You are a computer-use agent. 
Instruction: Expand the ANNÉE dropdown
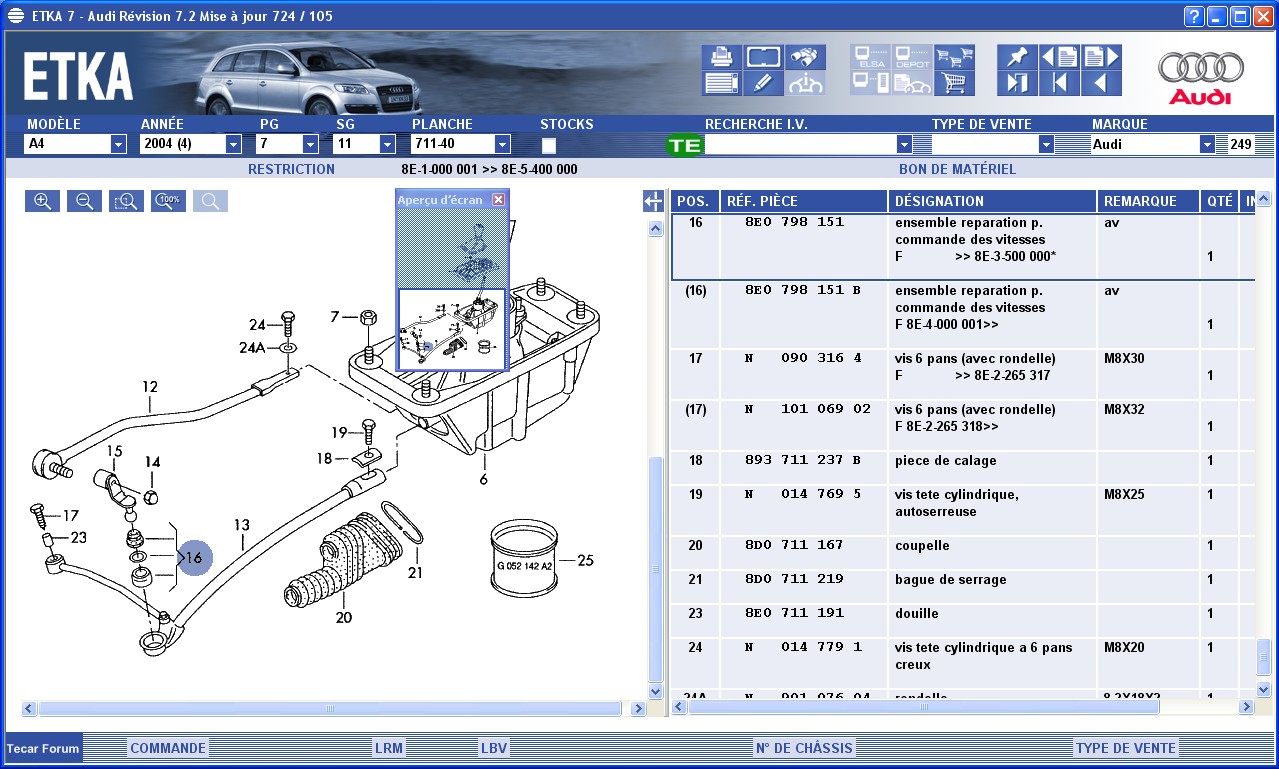[233, 144]
